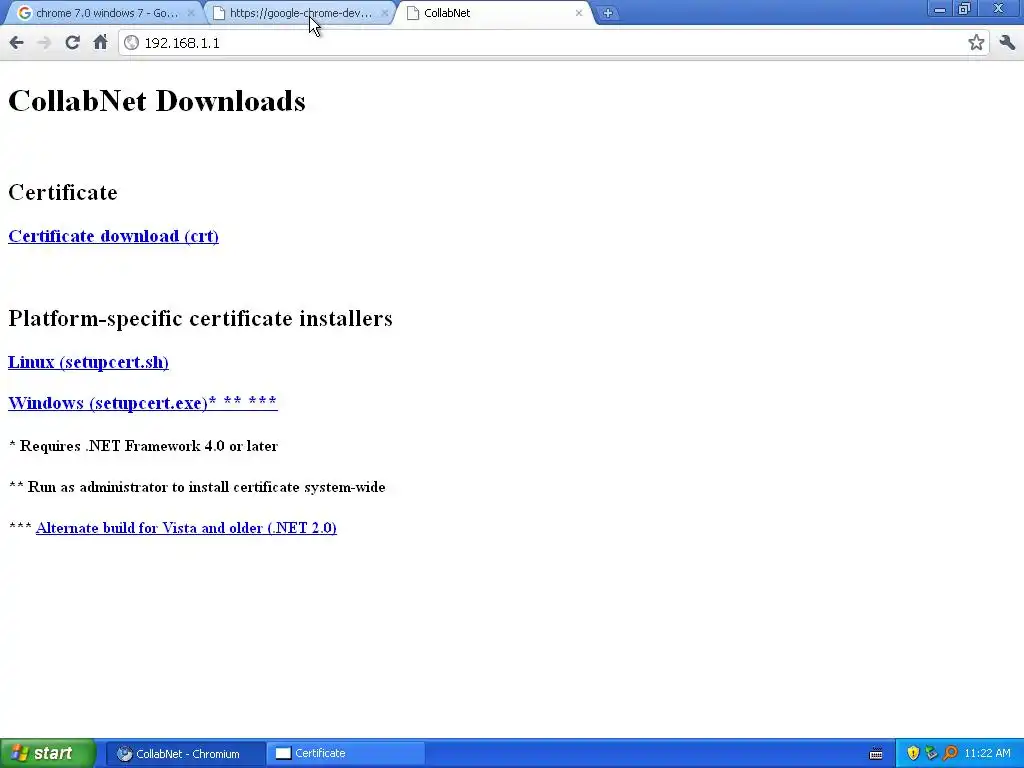Image resolution: width=1024 pixels, height=768 pixels.
Task: Switch to the Certificate taskbar window
Action: coord(345,754)
